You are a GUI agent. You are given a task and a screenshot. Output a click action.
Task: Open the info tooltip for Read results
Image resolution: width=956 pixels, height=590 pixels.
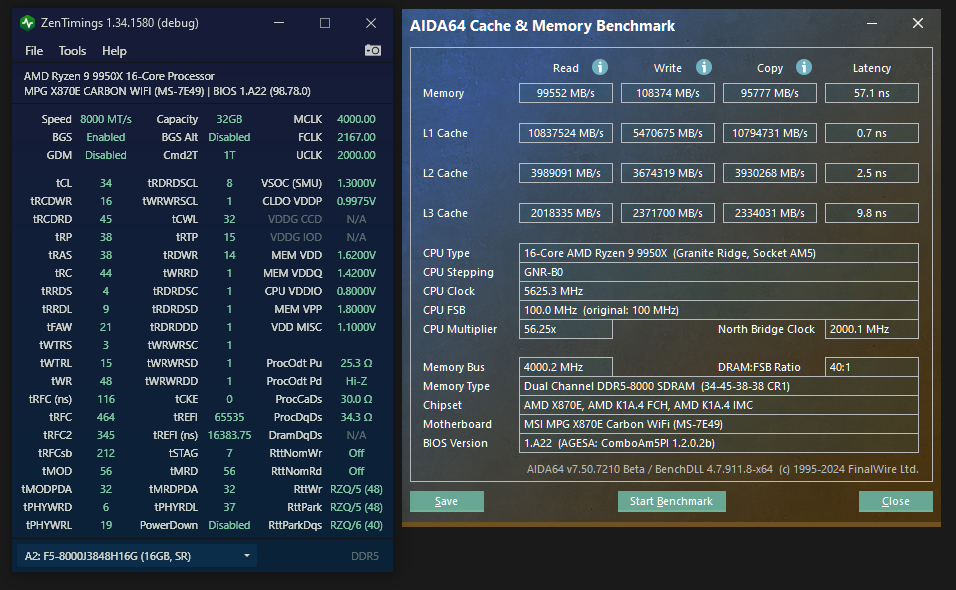(x=598, y=67)
